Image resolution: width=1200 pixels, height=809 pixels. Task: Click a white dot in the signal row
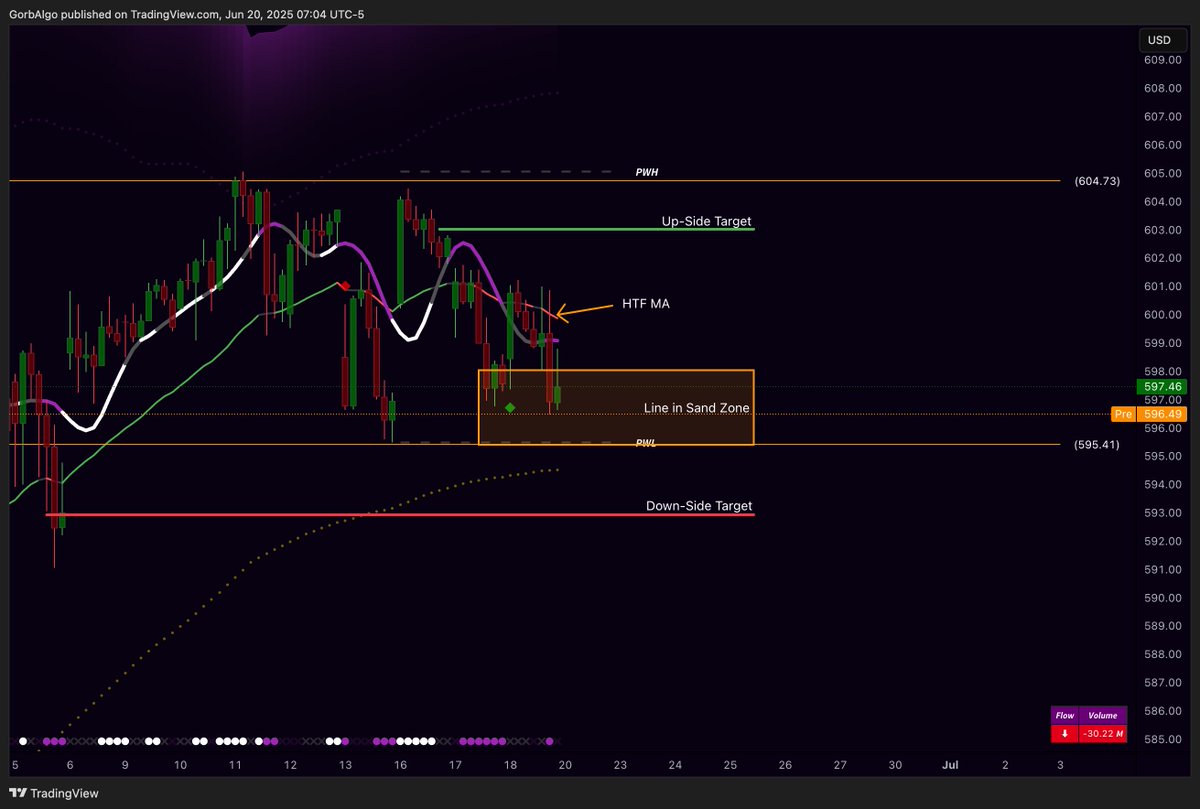(120, 742)
